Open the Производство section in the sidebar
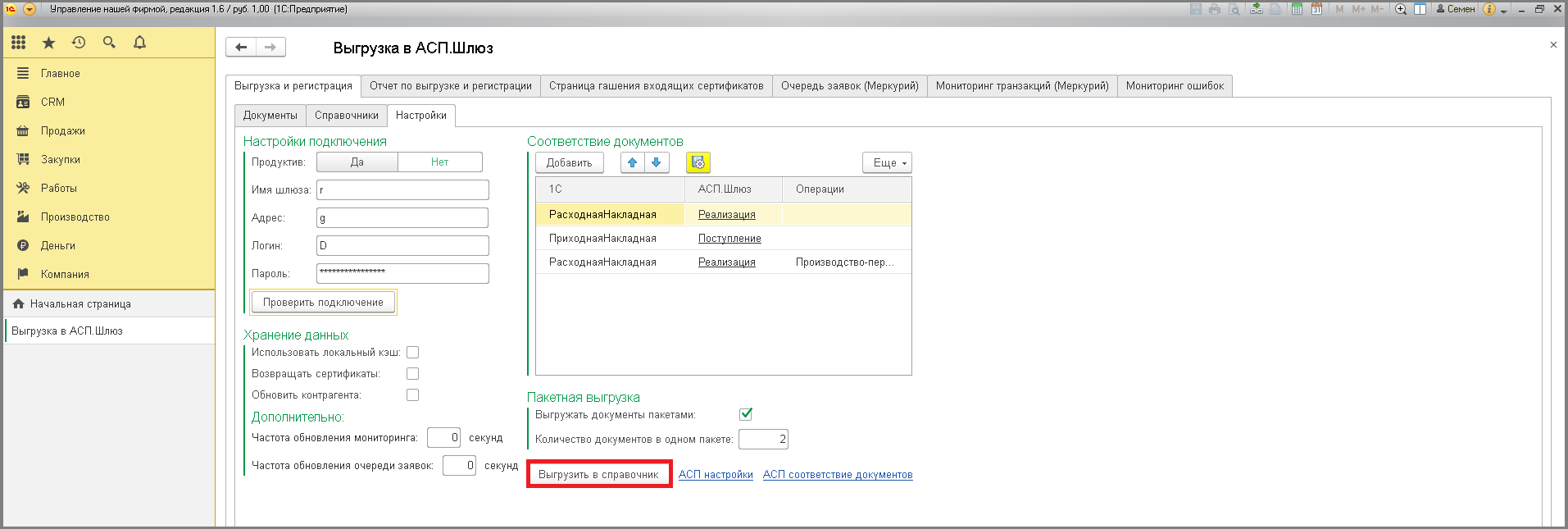1568x529 pixels. point(109,217)
